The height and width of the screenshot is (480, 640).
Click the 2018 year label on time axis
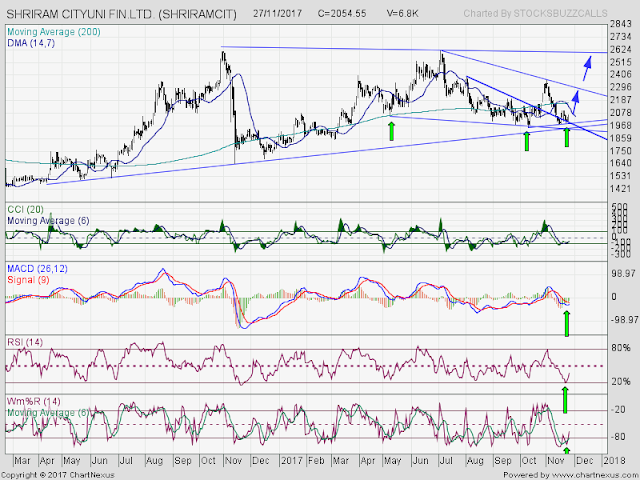[615, 461]
